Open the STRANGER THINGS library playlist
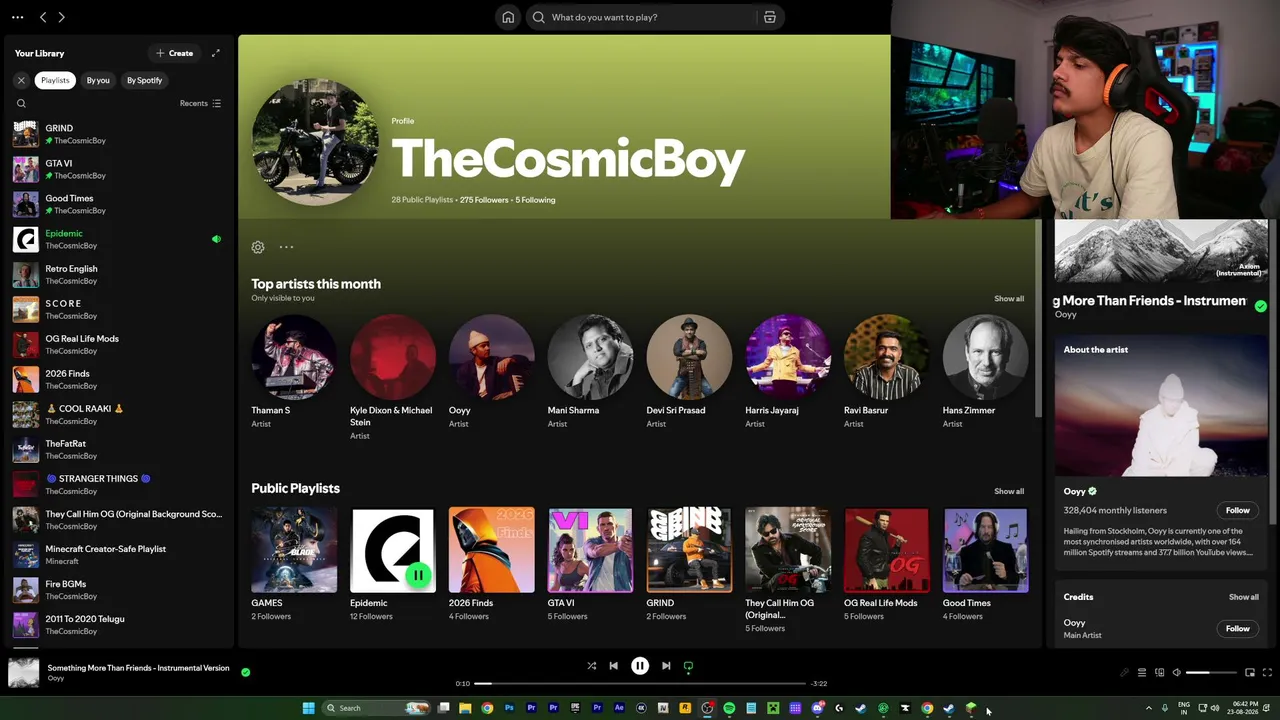The height and width of the screenshot is (720, 1280). pos(118,484)
